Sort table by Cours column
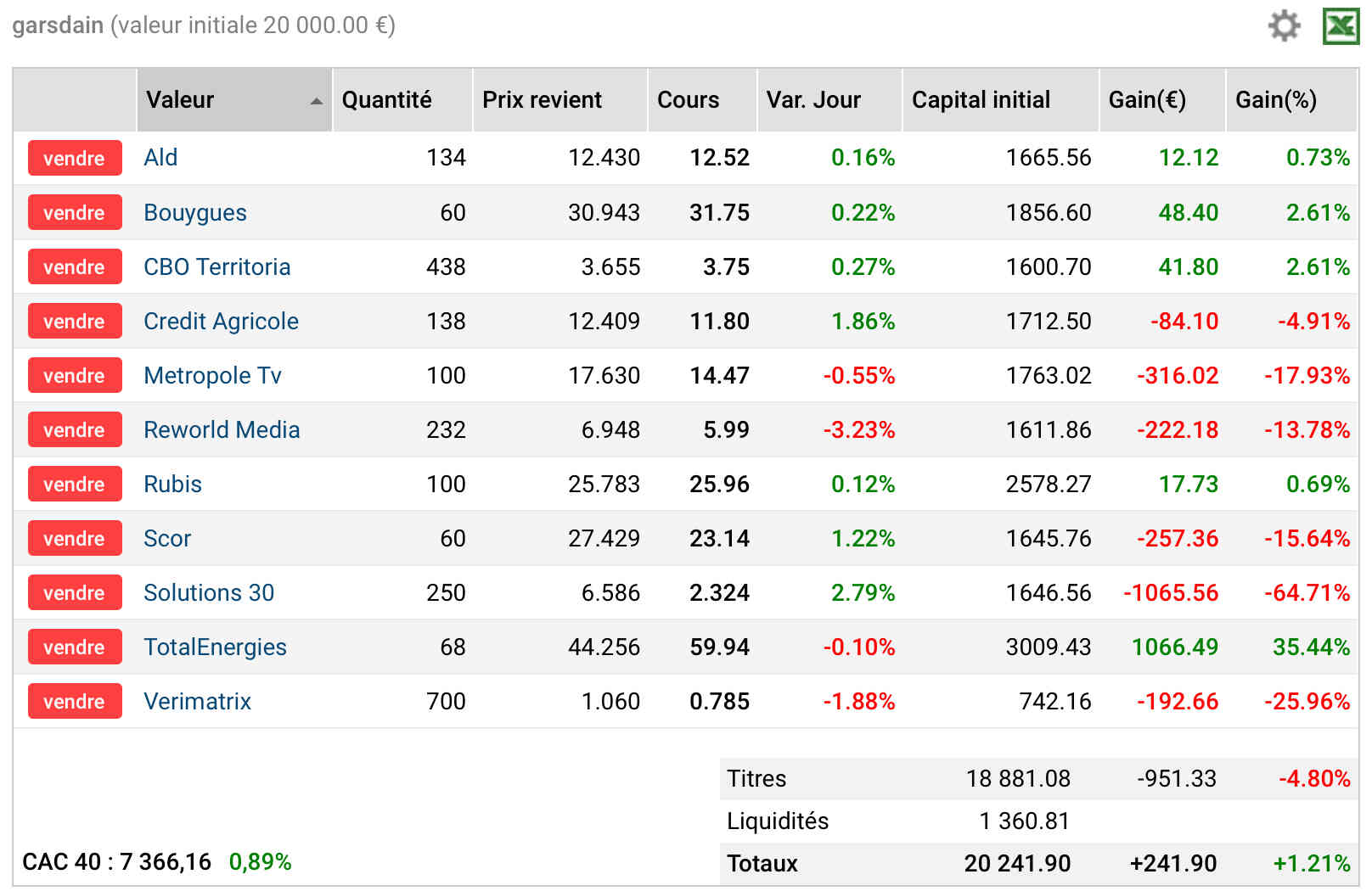 tap(702, 100)
